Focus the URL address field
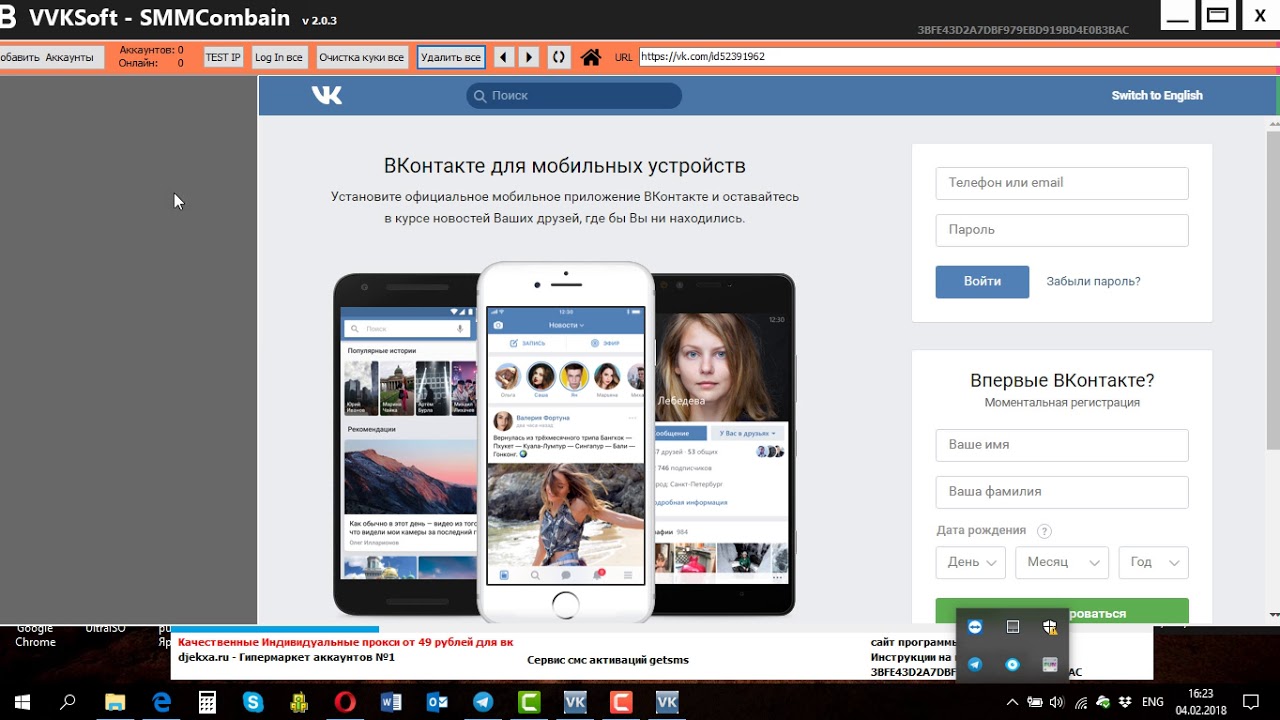Image resolution: width=1280 pixels, height=720 pixels. click(958, 57)
